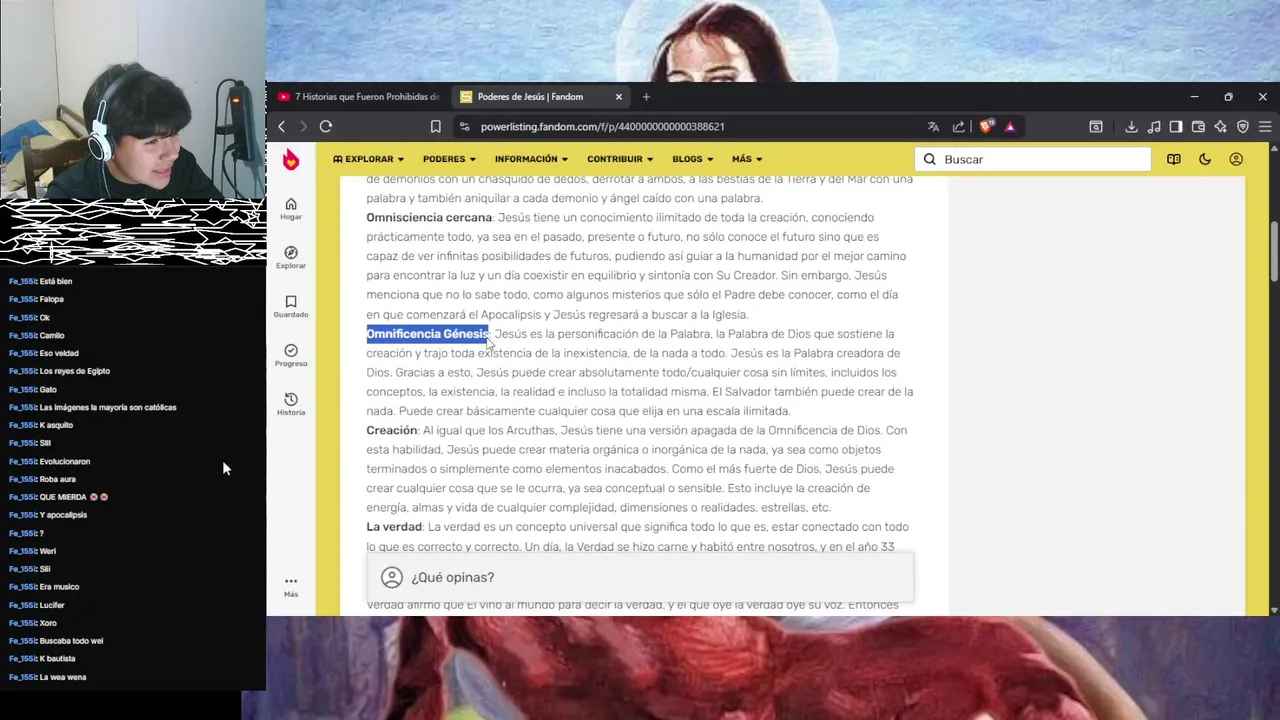Click chat message 'Las imágenes la mayoría son católicas'
Image resolution: width=1280 pixels, height=720 pixels.
[x=108, y=407]
